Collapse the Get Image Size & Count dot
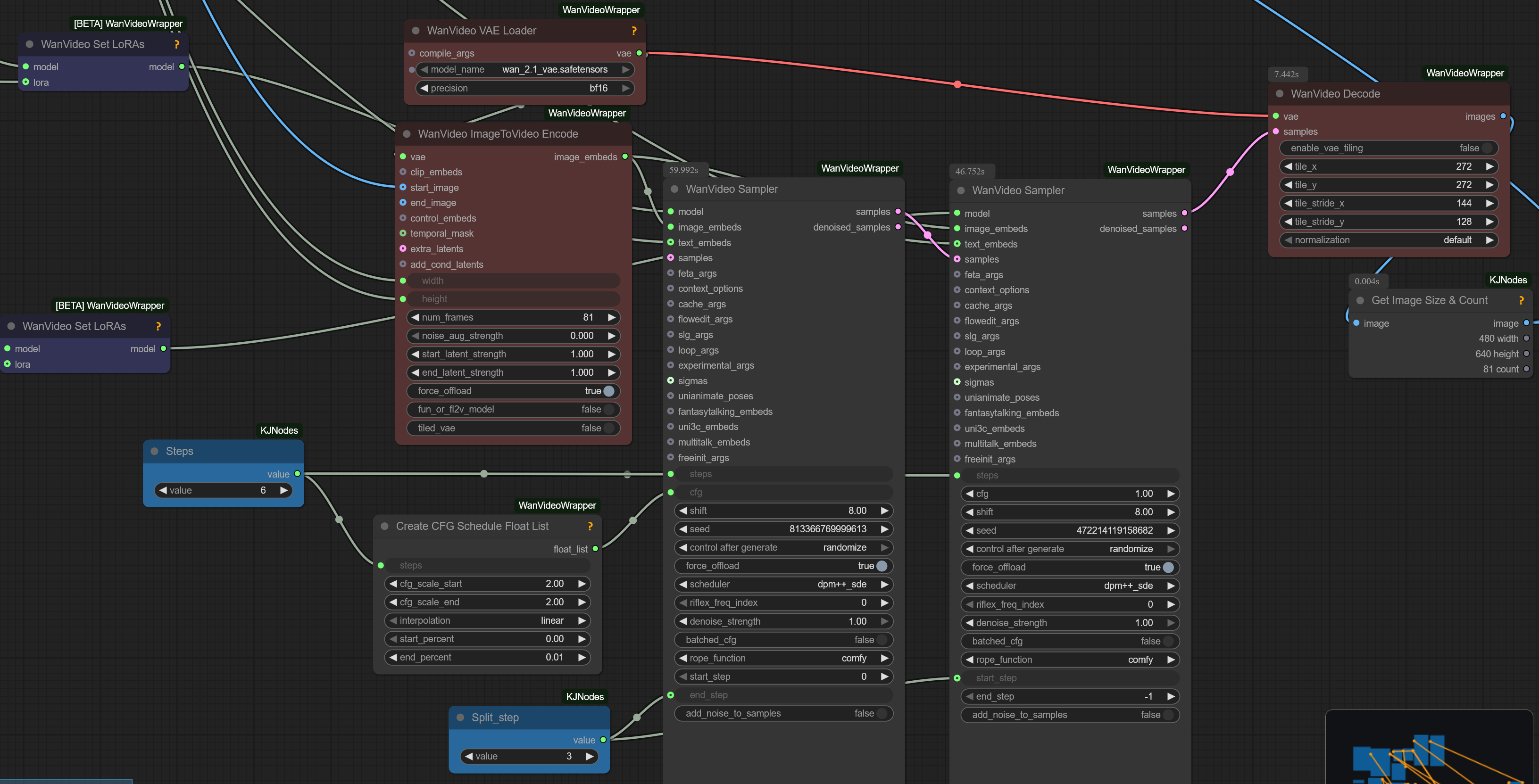Screen dimensions: 1539x784 1360,300
